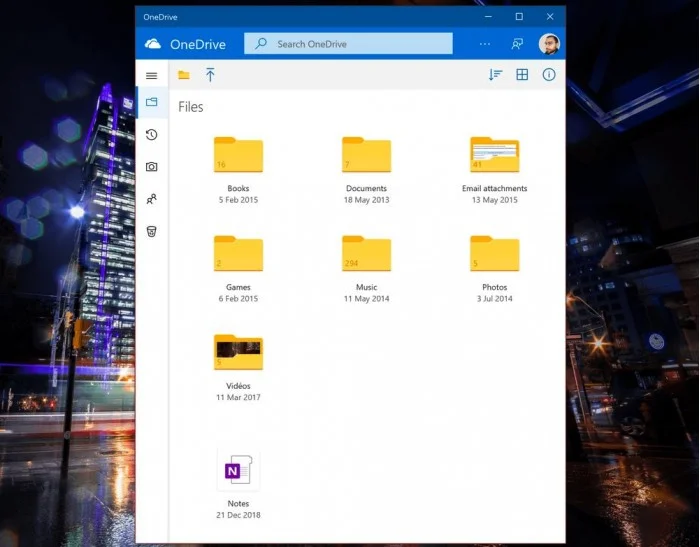Click the 'Games' folder name
This screenshot has width=700, height=547.
(x=238, y=287)
